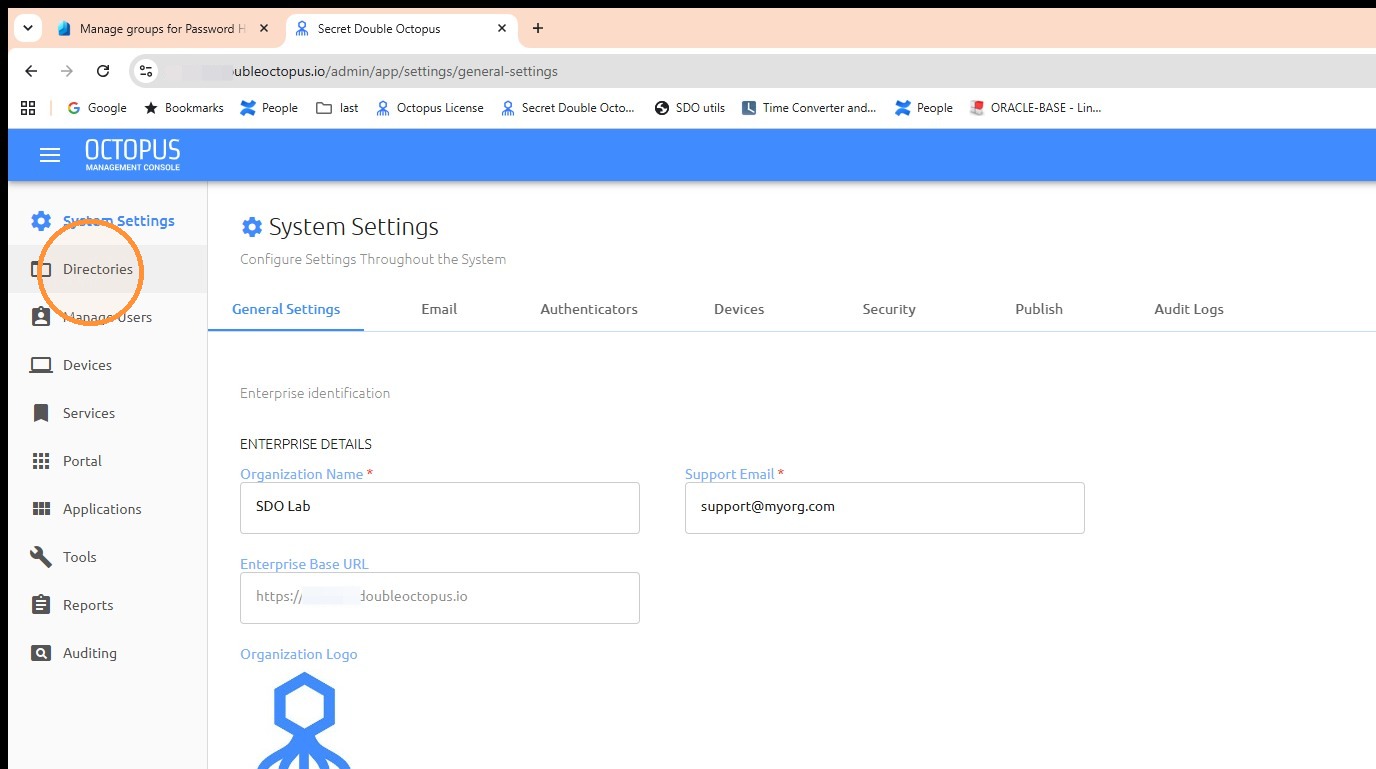Screen dimensions: 1376x769
Task: Switch to the Email tab
Action: 439,309
